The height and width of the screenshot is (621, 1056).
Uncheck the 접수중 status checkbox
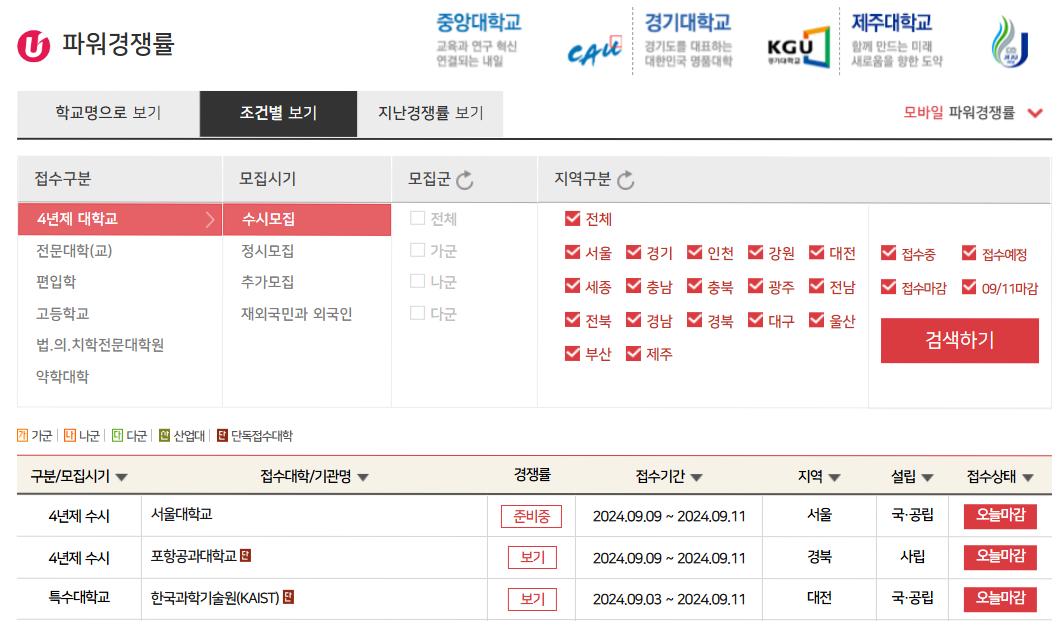click(889, 253)
